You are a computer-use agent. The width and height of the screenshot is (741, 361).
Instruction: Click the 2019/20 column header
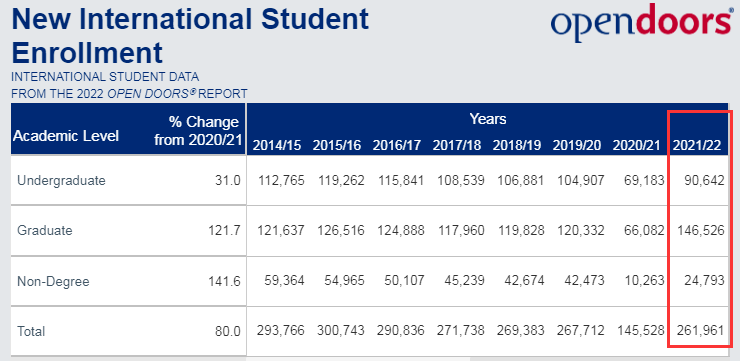click(577, 146)
